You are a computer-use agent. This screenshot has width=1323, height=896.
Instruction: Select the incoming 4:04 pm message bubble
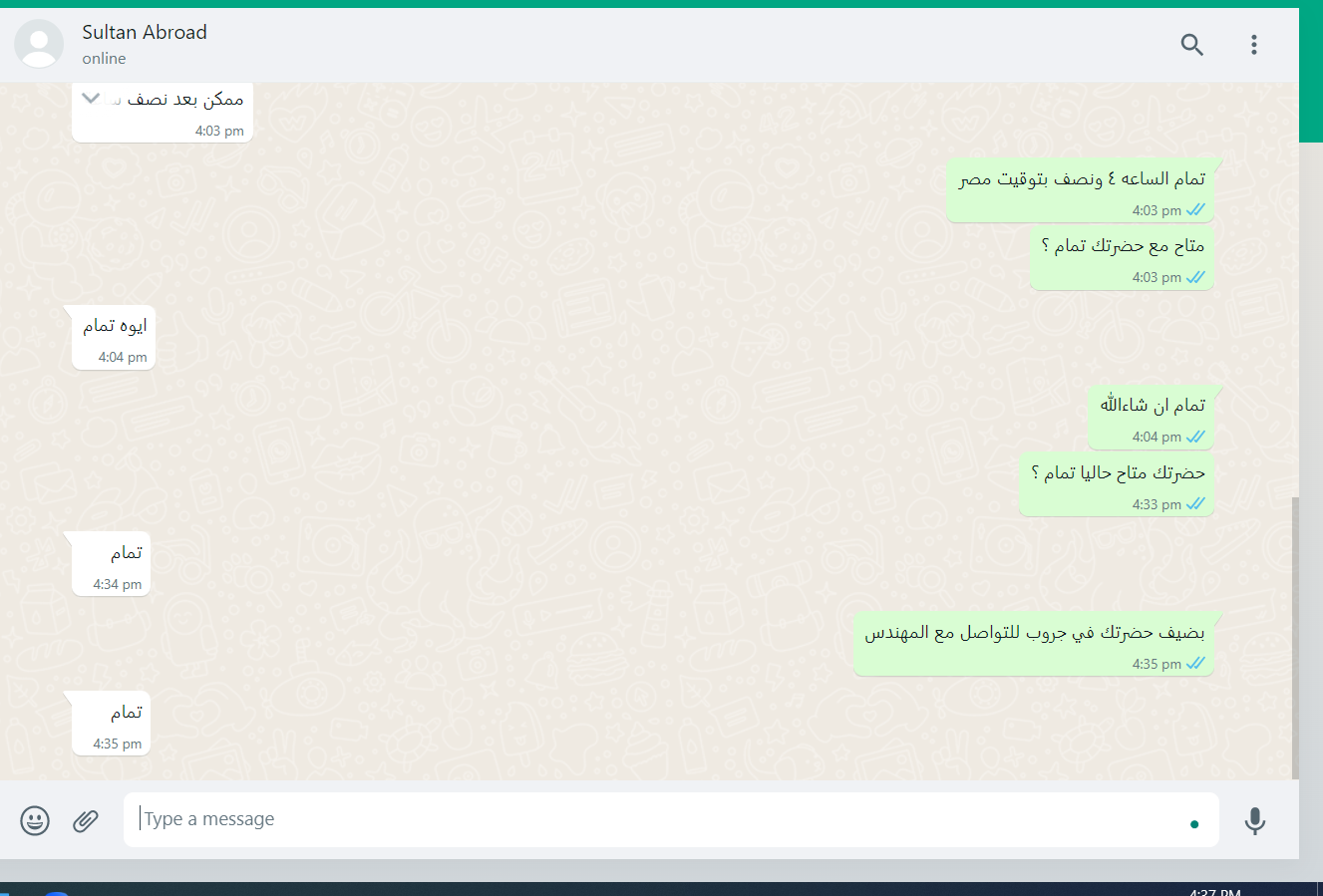114,337
